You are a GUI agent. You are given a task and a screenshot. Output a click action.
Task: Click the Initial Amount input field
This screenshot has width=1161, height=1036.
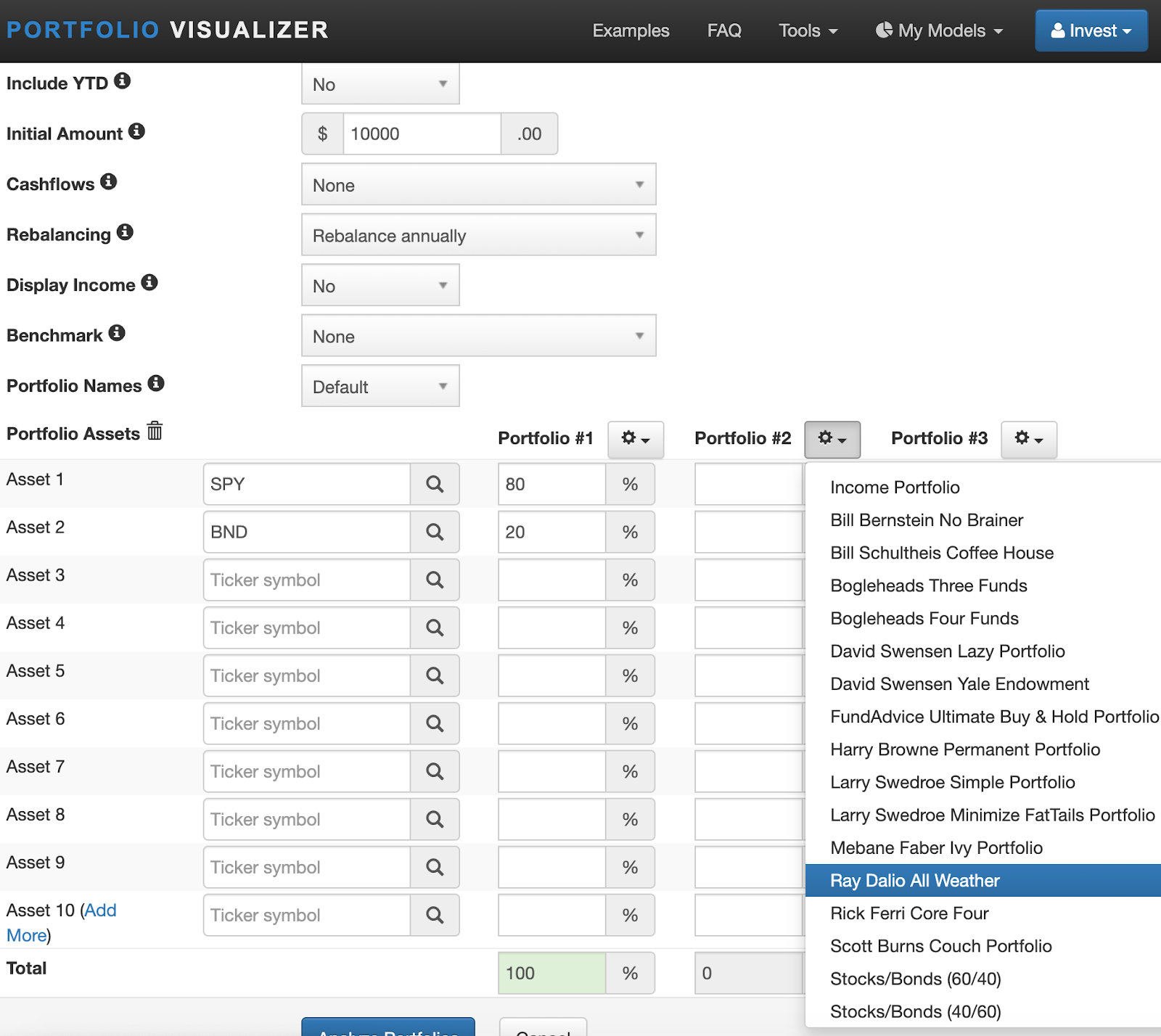[422, 133]
